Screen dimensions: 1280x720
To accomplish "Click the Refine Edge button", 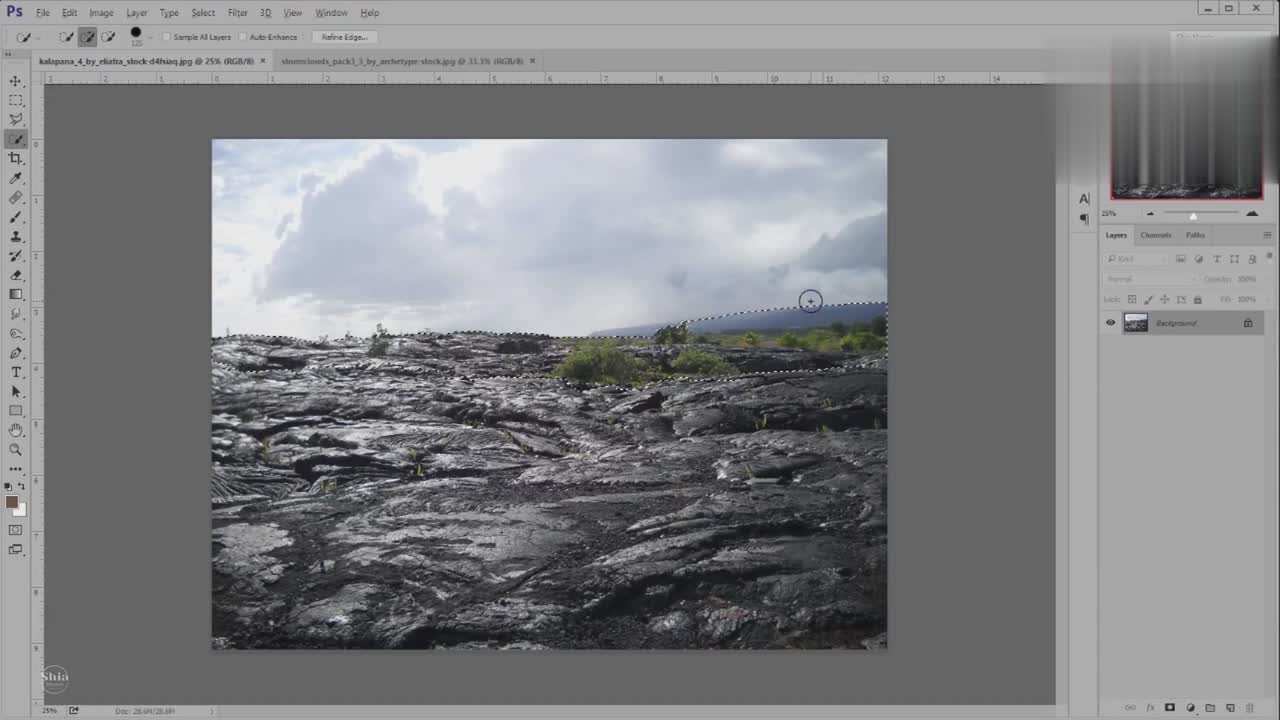I will point(344,37).
